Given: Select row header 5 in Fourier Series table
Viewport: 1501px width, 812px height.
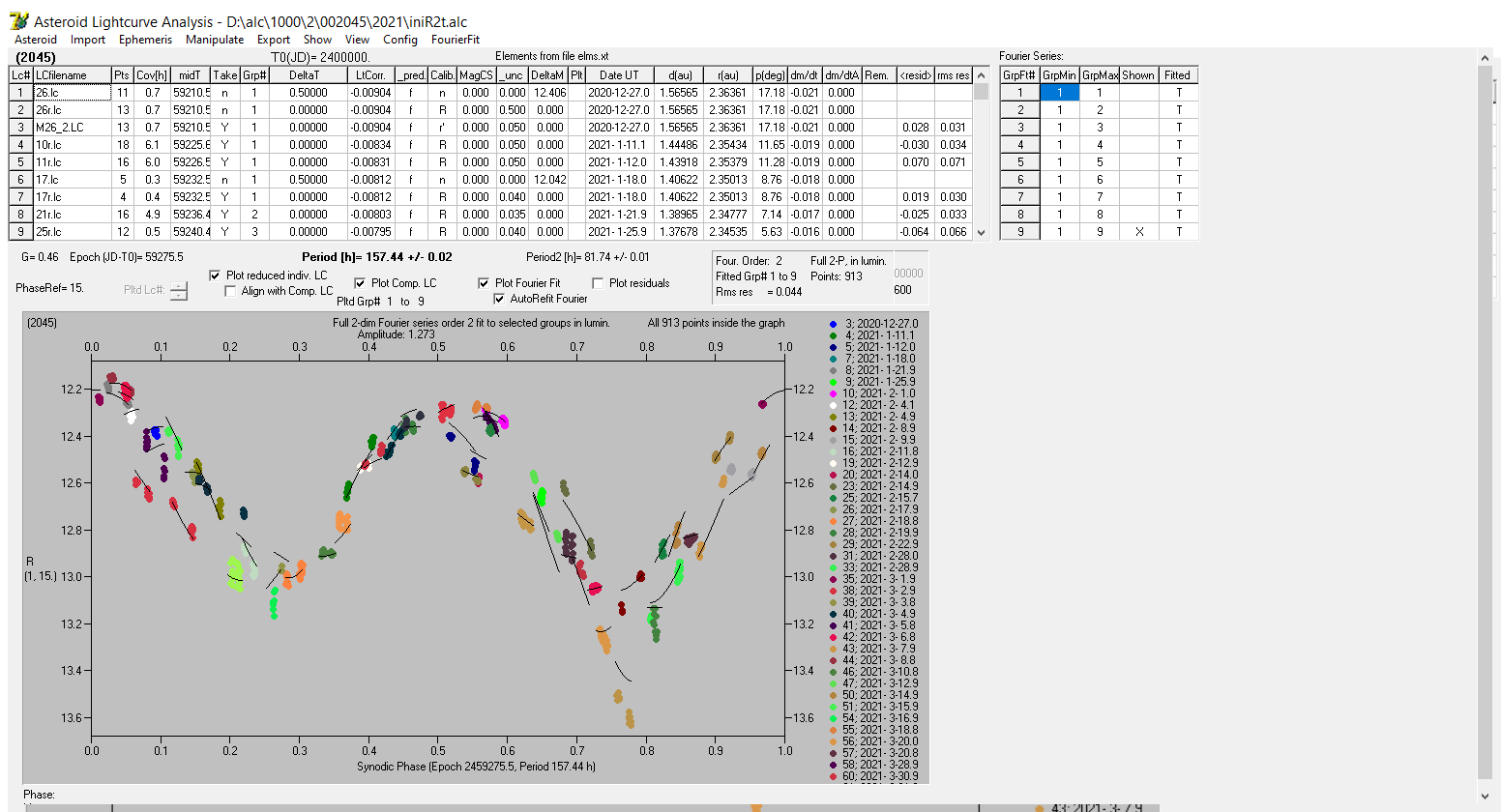Looking at the screenshot, I should [x=1019, y=162].
